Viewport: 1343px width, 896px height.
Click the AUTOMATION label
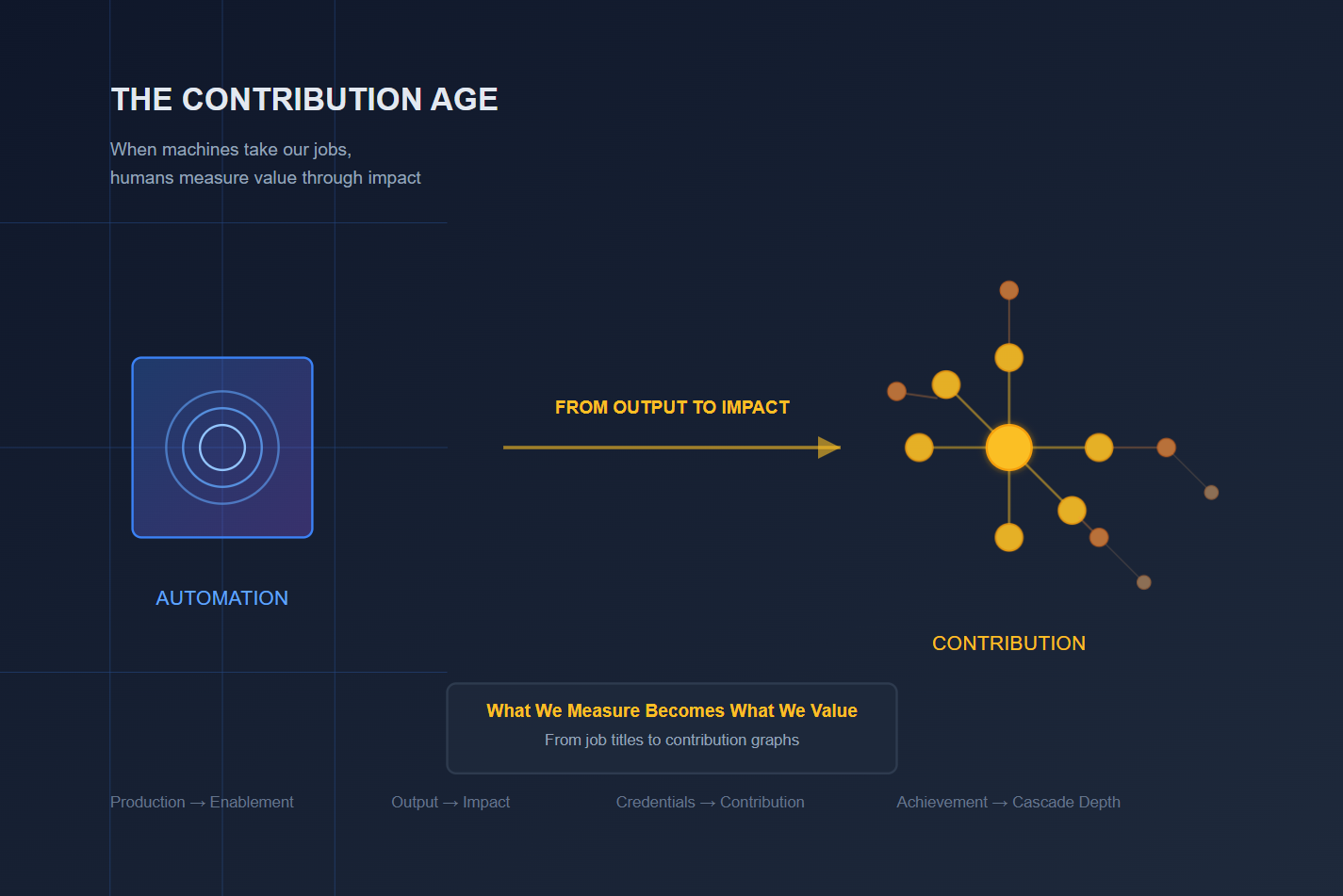221,598
